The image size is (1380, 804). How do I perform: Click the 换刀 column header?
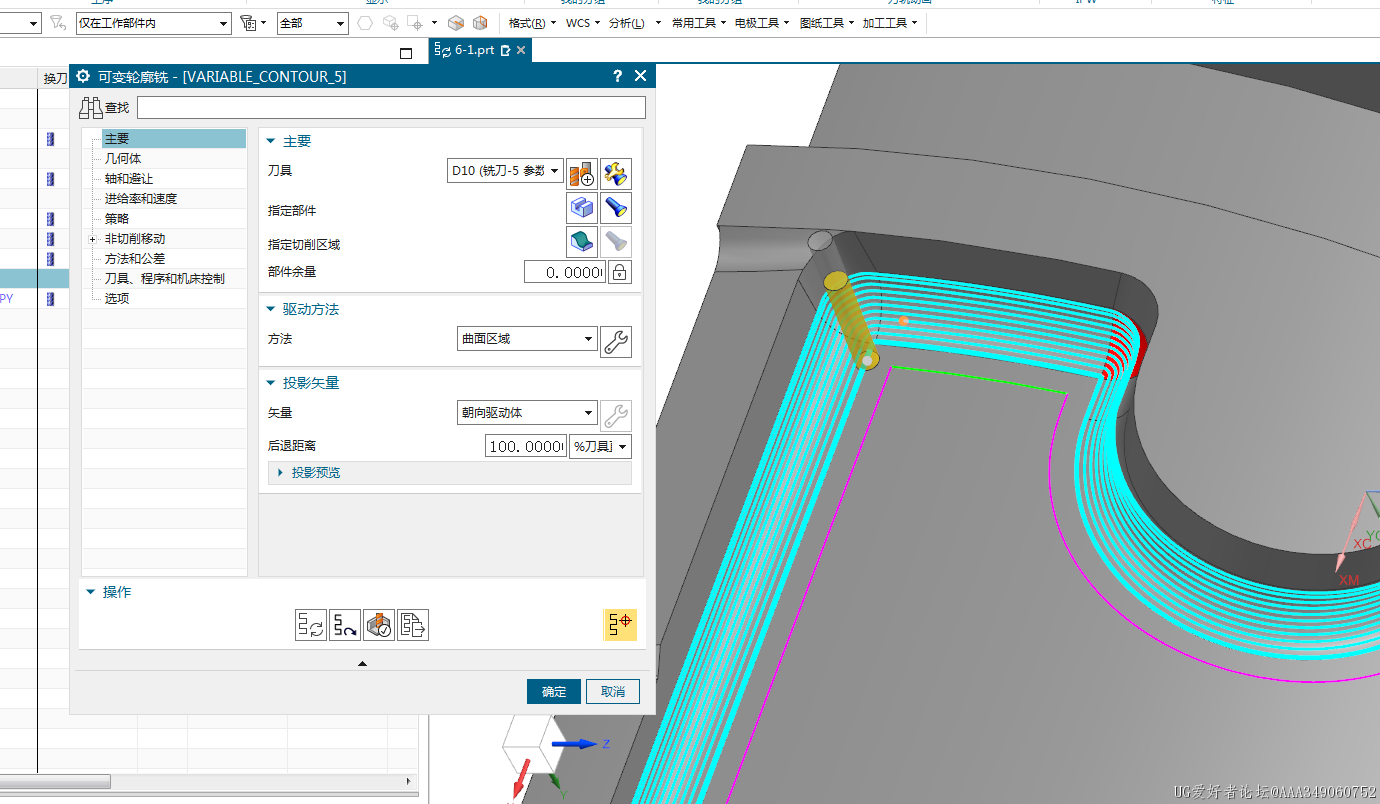click(54, 78)
